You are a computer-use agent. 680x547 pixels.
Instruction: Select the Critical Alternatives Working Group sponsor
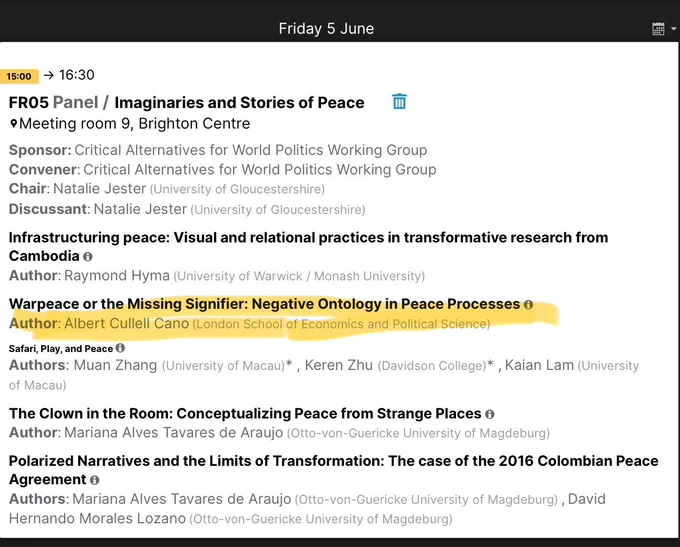(x=251, y=150)
